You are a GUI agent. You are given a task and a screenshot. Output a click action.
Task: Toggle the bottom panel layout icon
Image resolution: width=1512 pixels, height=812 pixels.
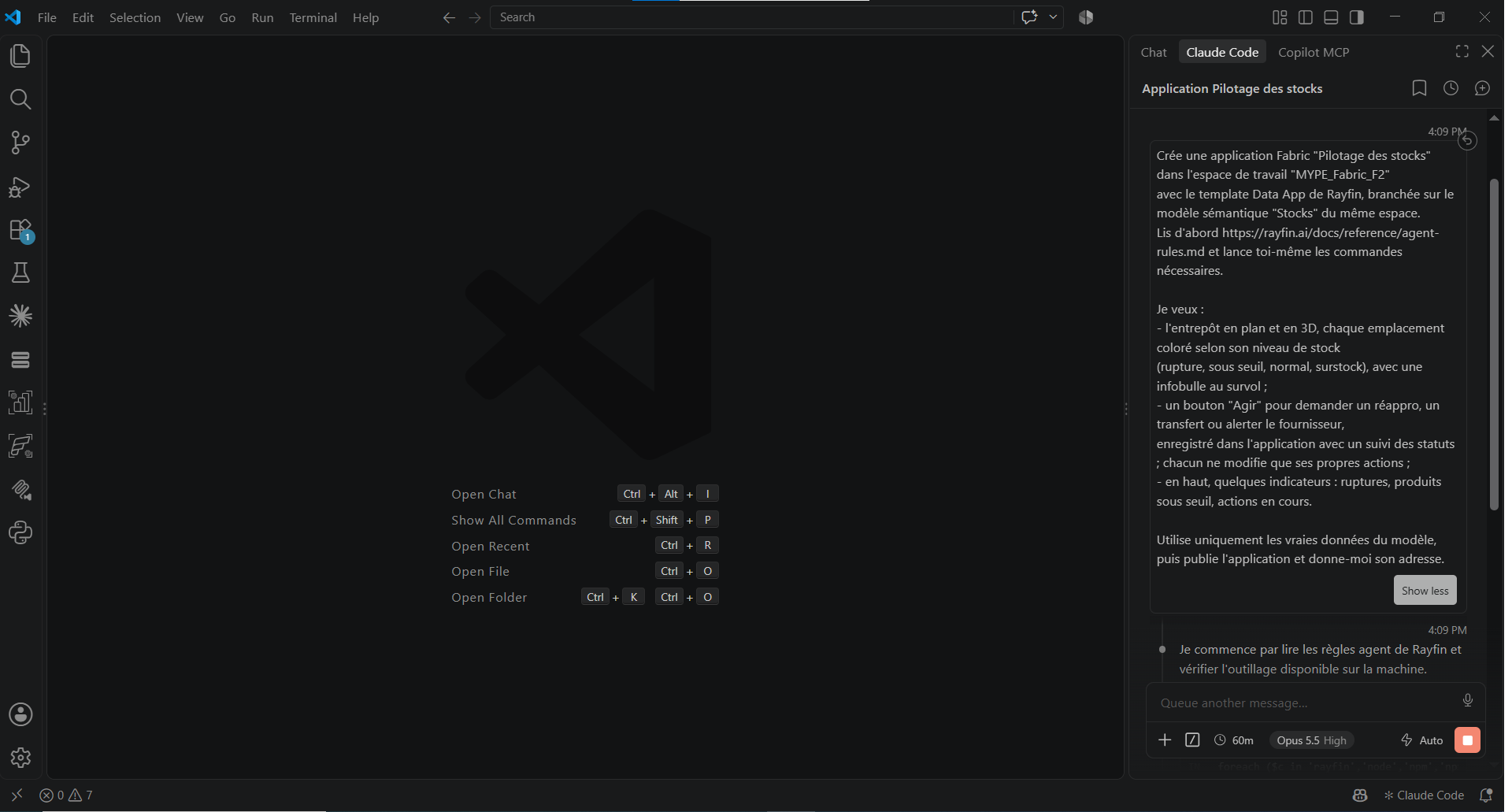click(x=1331, y=17)
